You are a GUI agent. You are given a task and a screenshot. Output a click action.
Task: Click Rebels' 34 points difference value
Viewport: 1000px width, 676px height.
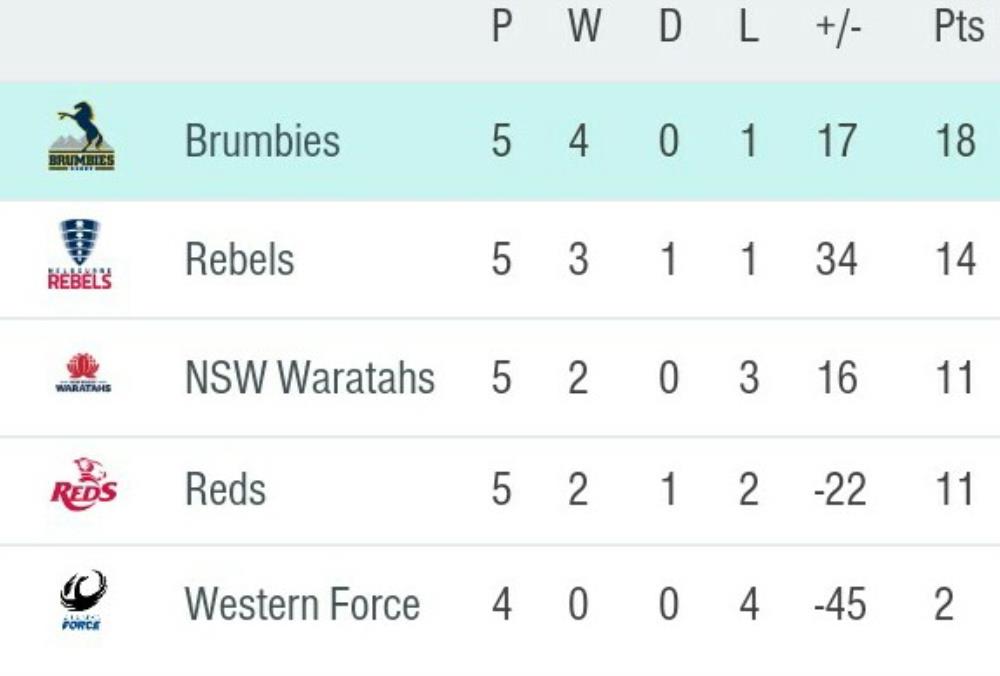click(836, 260)
